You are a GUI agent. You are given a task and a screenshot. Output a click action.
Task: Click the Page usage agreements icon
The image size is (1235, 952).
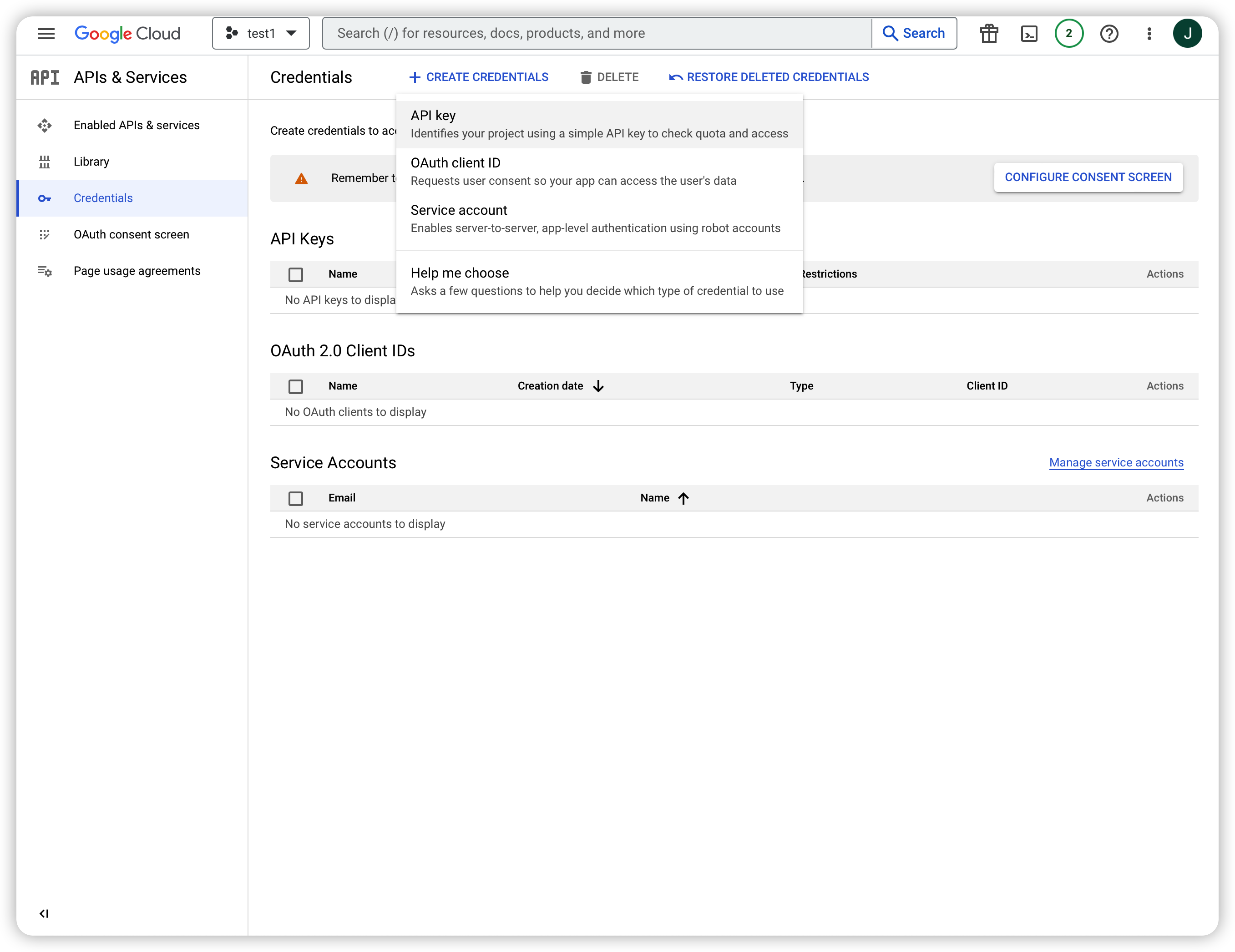tap(45, 271)
